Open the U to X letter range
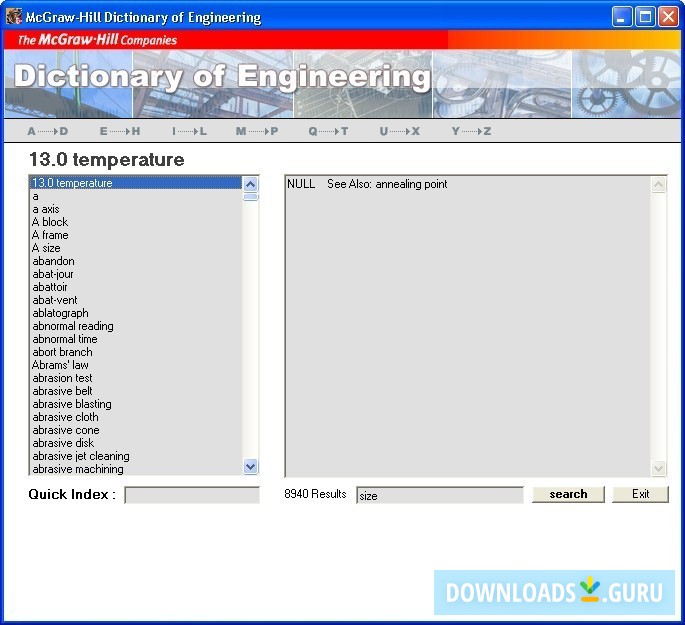Screen dimensions: 685x625 pos(399,131)
